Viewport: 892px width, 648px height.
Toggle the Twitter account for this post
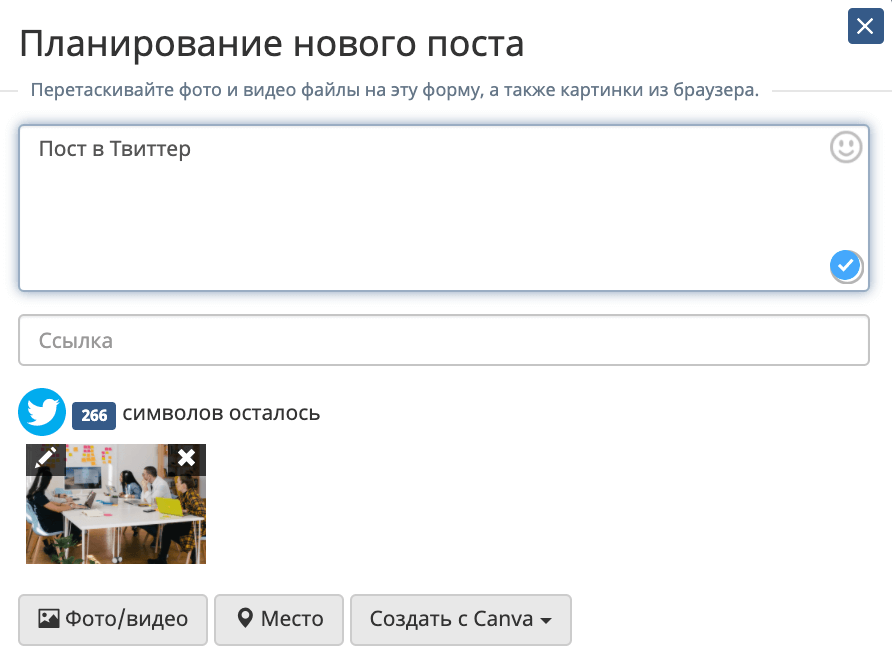41,412
